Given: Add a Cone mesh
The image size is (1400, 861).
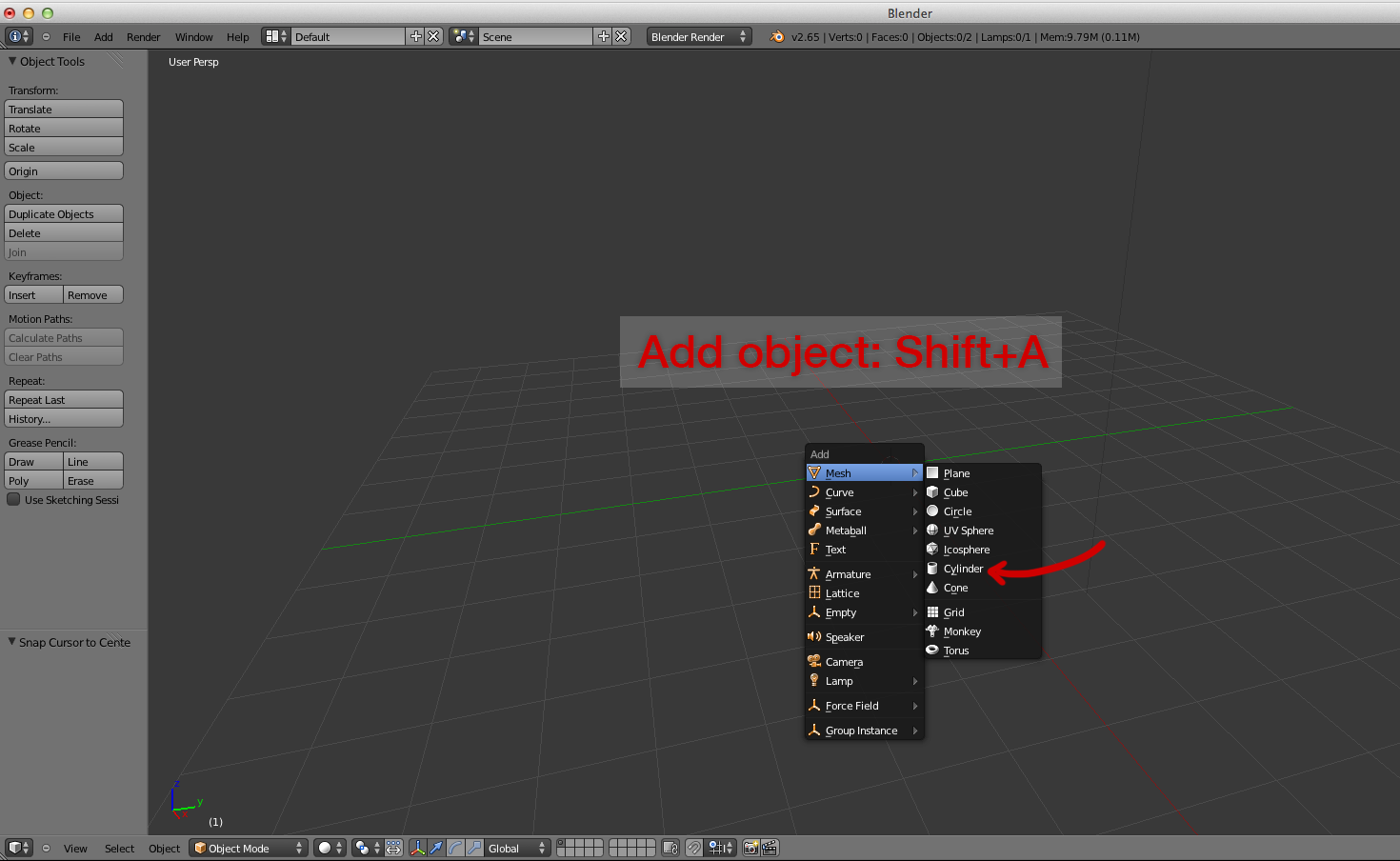Looking at the screenshot, I should coord(983,588).
